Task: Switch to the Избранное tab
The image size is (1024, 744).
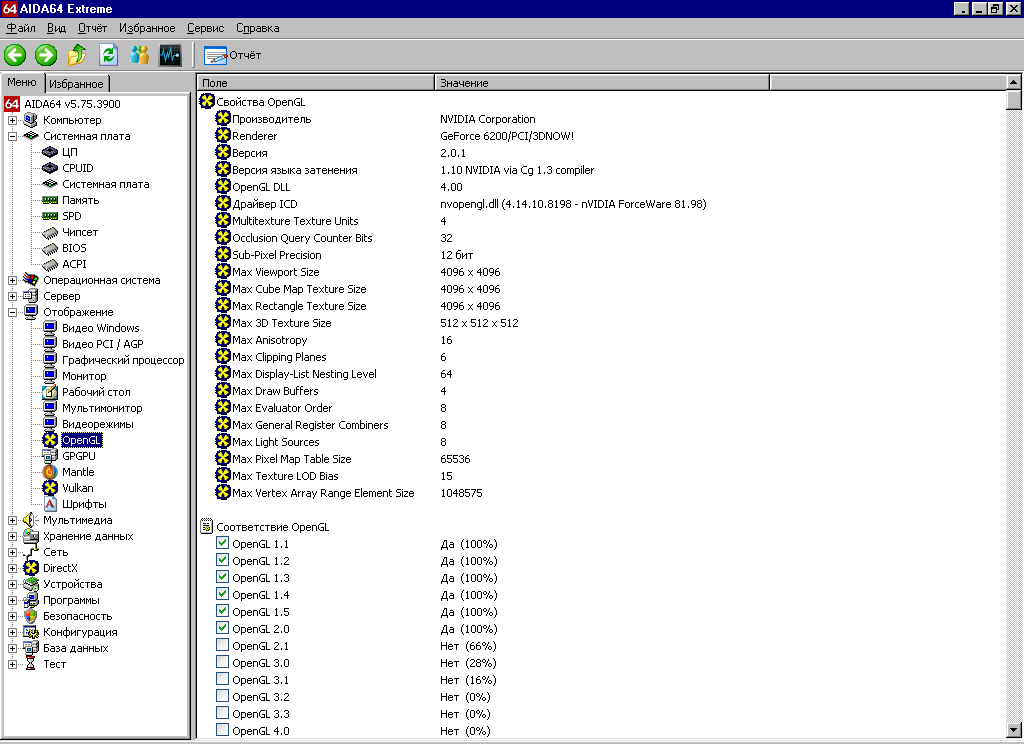Action: pos(76,84)
